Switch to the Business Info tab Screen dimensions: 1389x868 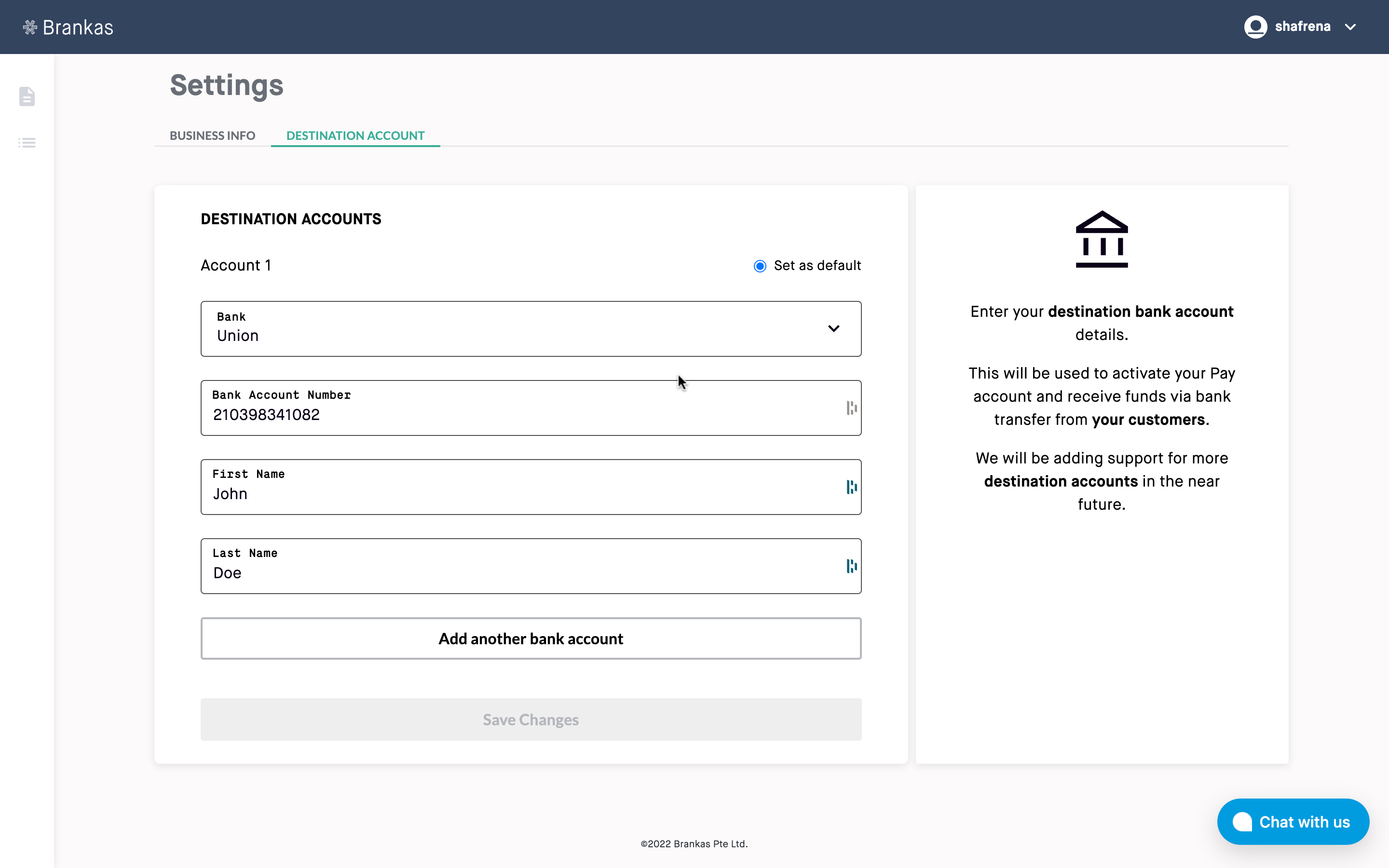[x=212, y=136]
